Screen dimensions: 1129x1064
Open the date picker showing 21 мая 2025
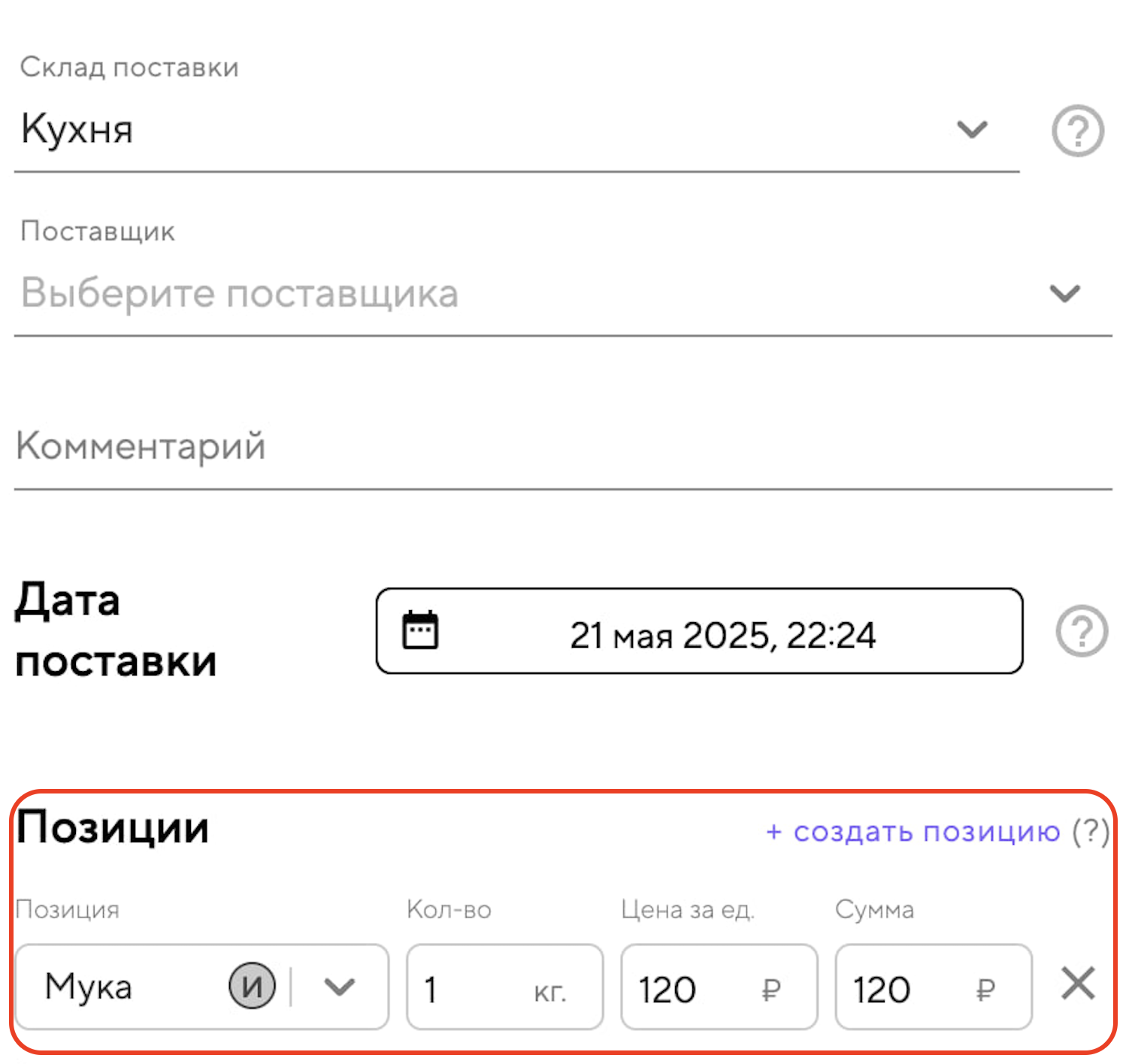(x=722, y=635)
